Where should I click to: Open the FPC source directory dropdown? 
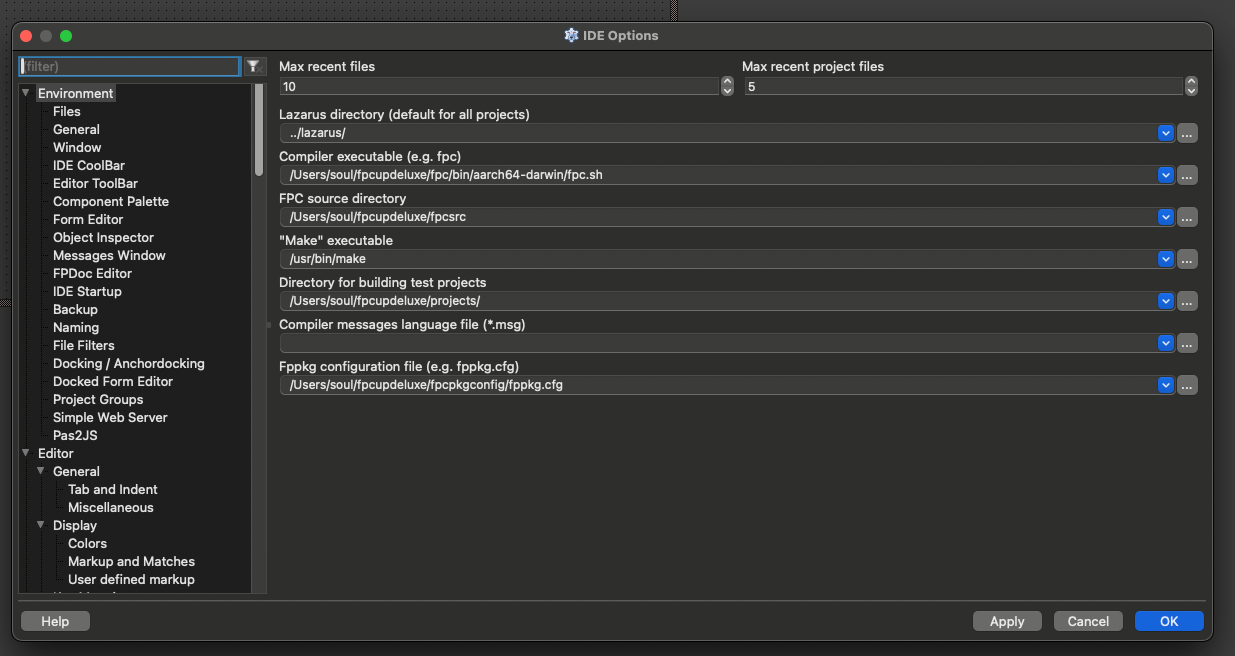[x=1165, y=217]
